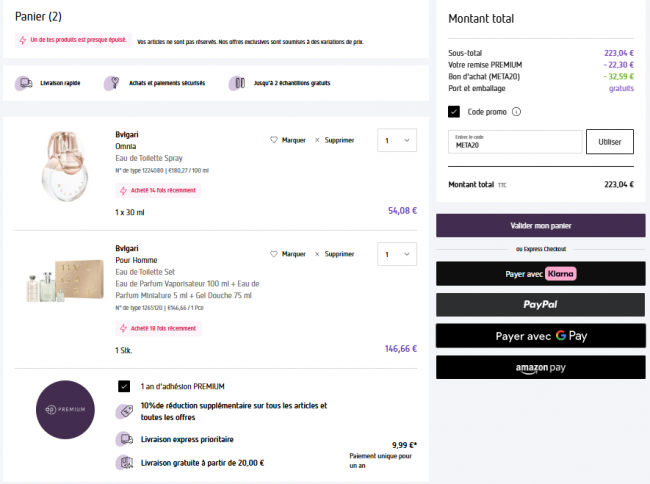Viewport: 650px width, 484px height.
Task: Uncheck the PREMIUM membership checkbox
Action: click(124, 386)
